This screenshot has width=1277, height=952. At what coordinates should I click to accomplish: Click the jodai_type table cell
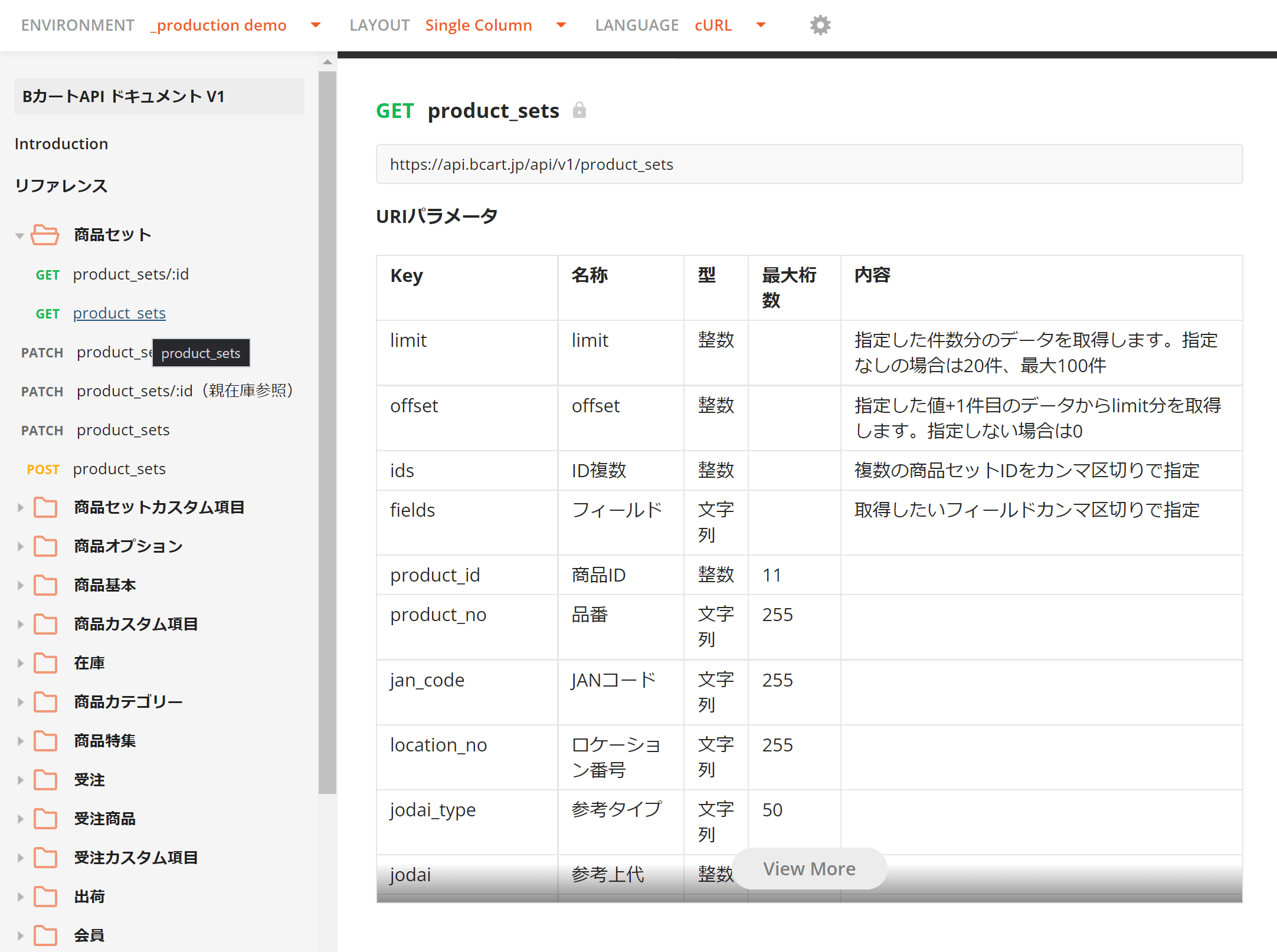[x=467, y=822]
